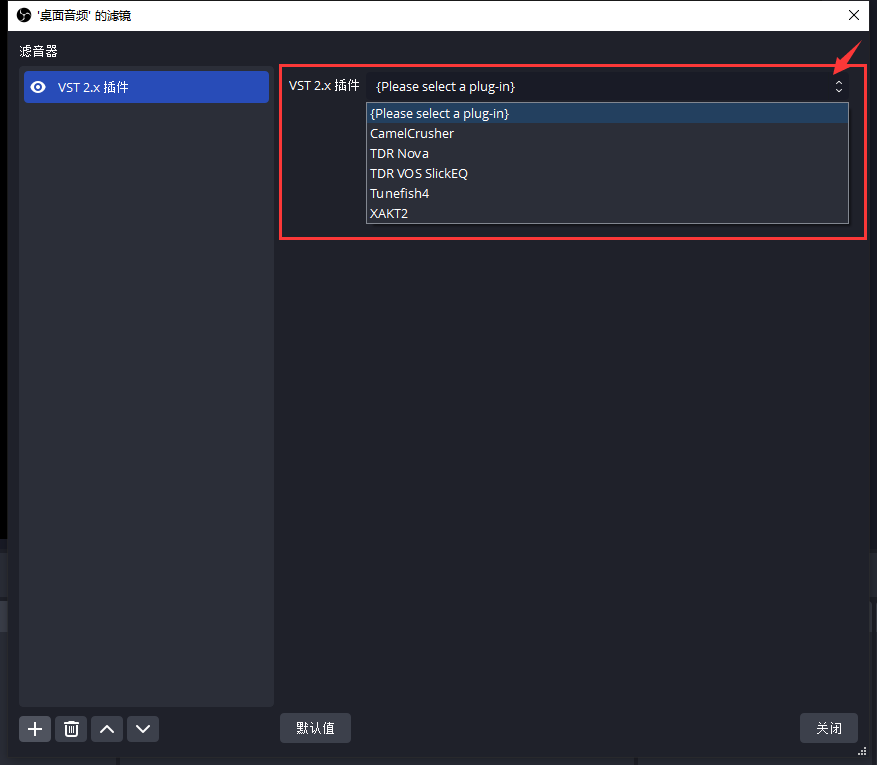Click the OBS logo in the title bar

[x=24, y=15]
